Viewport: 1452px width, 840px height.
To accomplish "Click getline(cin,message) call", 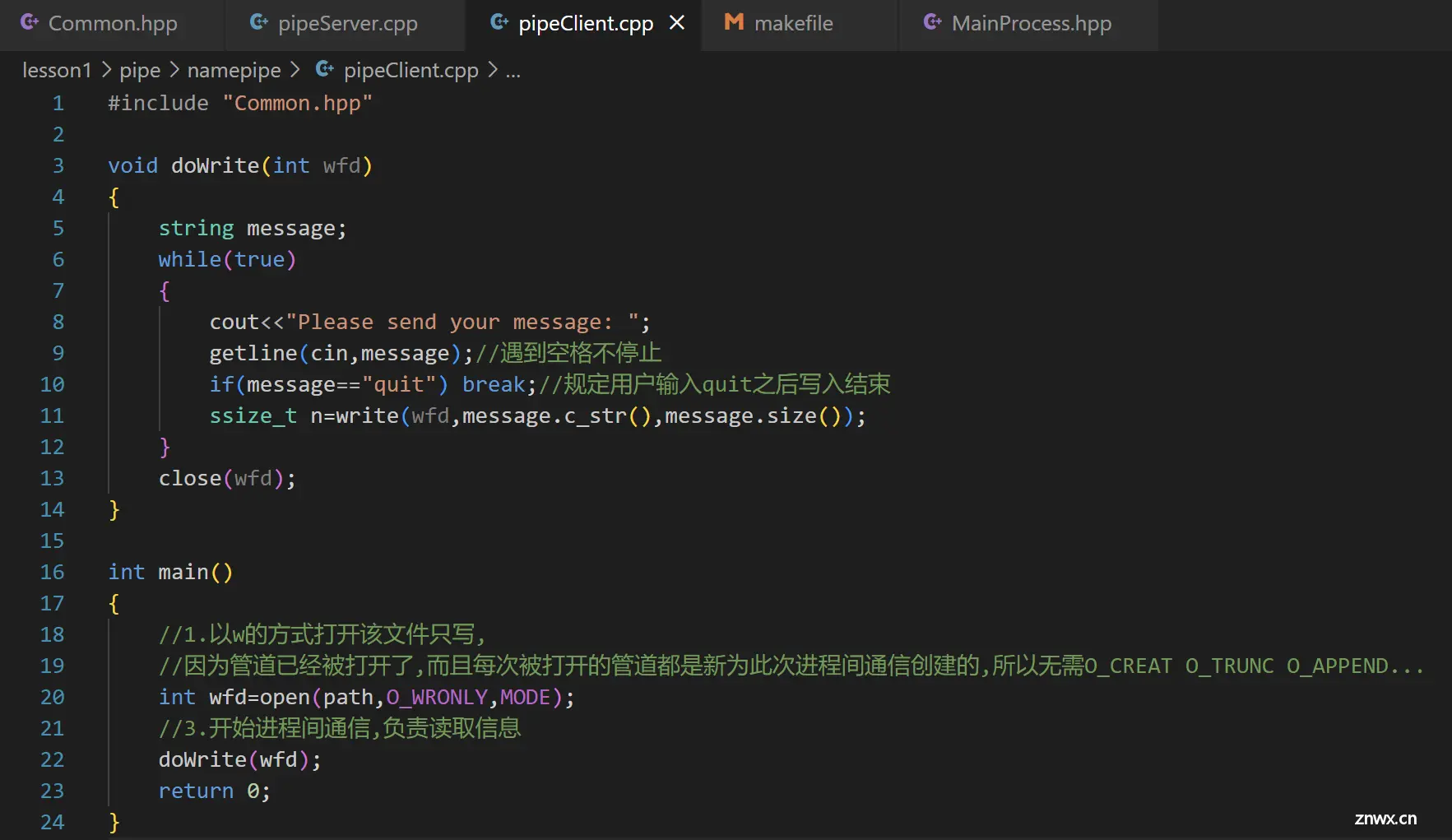I will tap(335, 353).
